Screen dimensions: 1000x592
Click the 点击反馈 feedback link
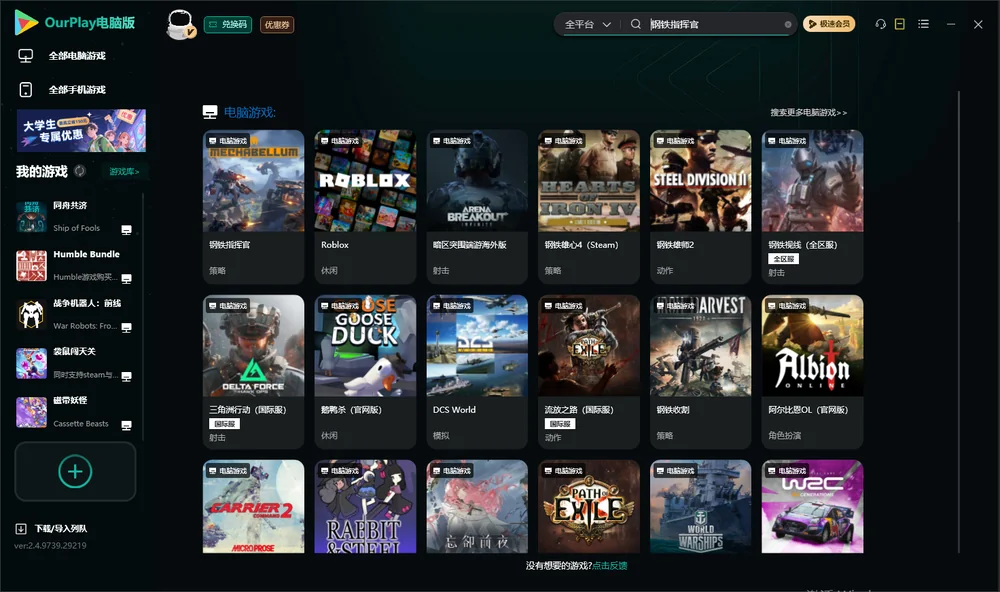tap(610, 566)
